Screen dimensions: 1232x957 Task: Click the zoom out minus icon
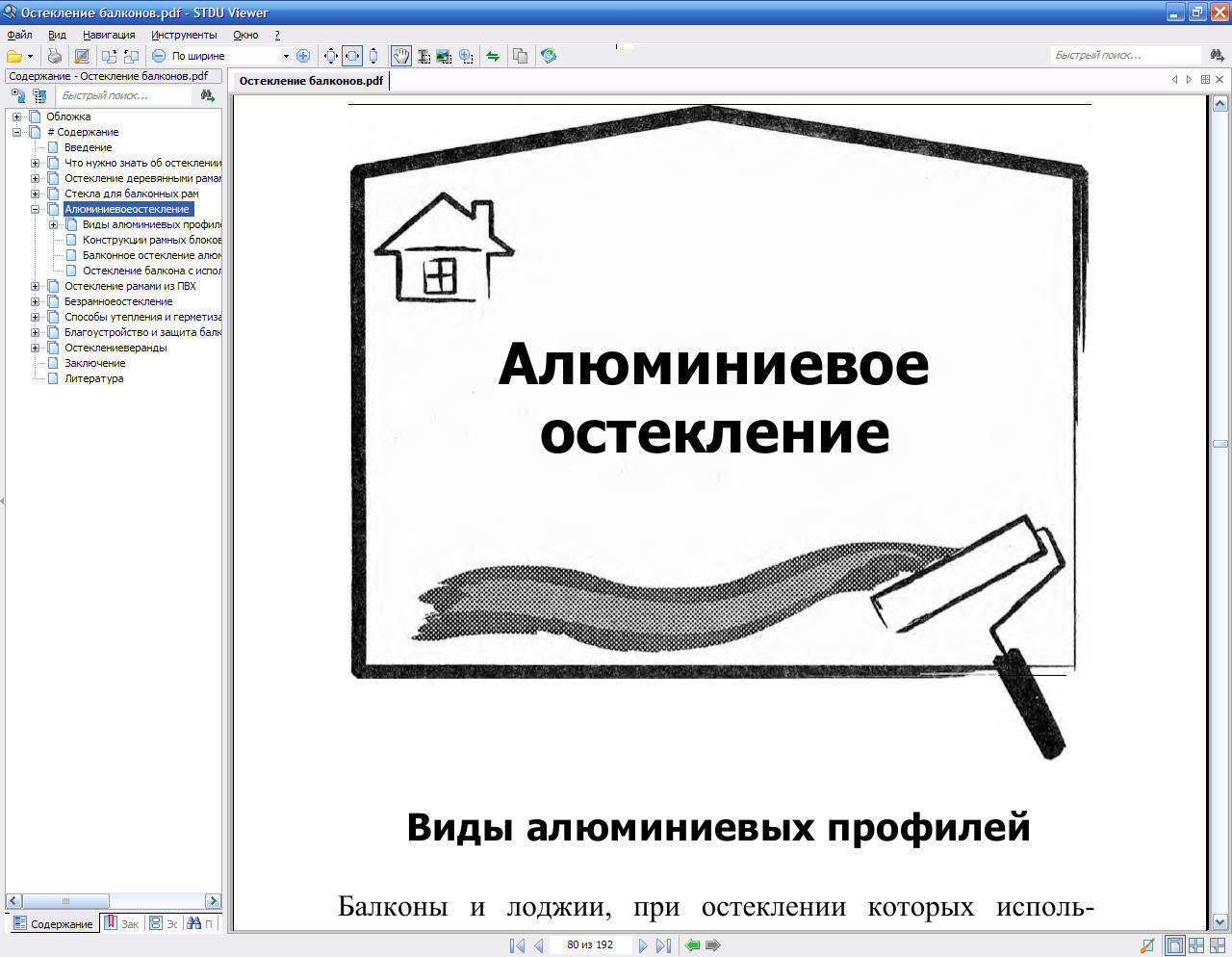click(x=159, y=56)
